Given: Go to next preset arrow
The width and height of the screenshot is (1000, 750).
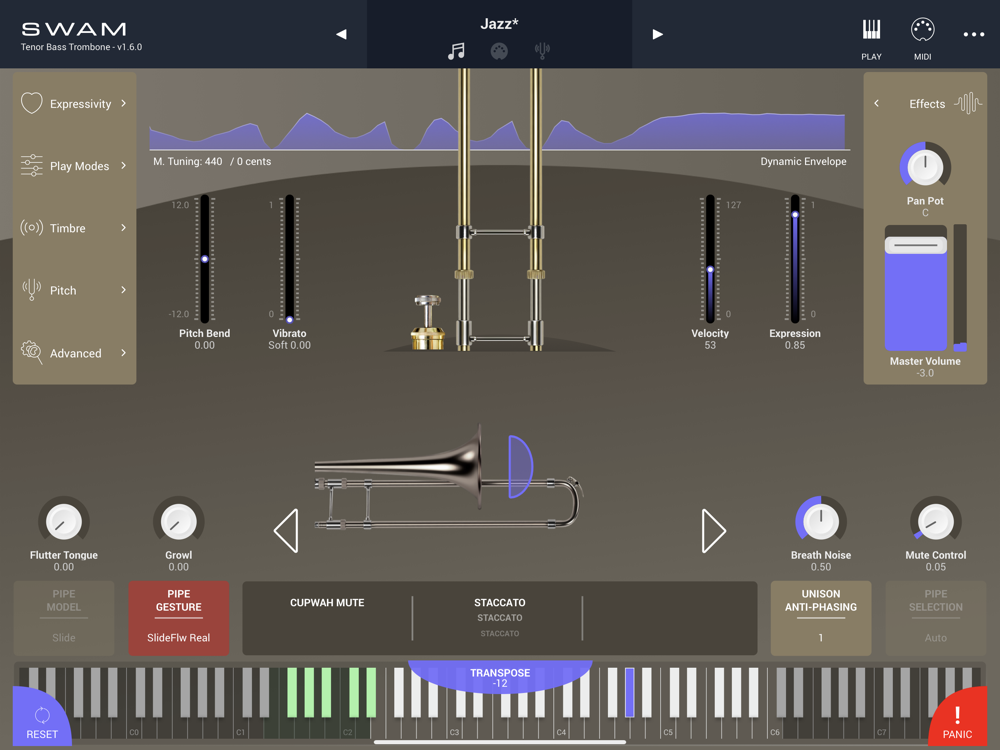Looking at the screenshot, I should [x=658, y=34].
